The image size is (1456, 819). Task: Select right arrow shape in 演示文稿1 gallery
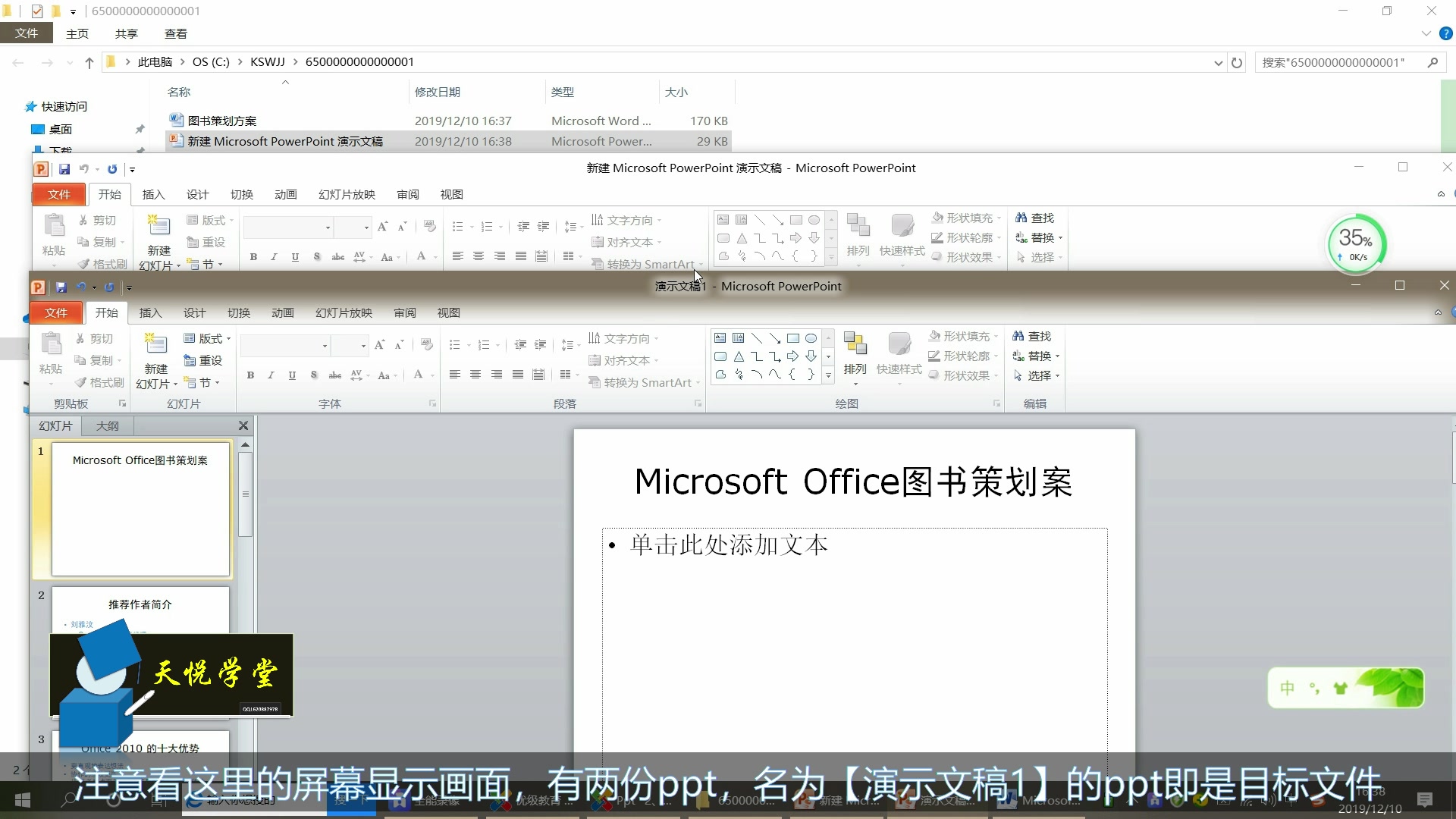[x=792, y=356]
